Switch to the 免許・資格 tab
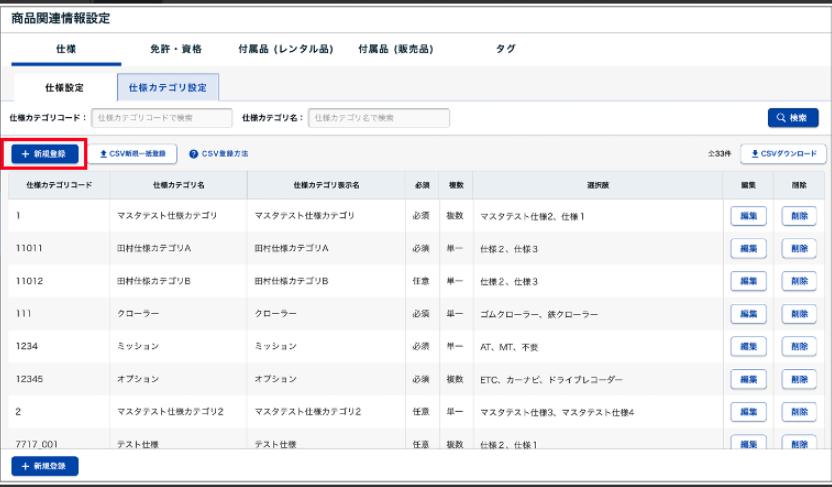This screenshot has height=487, width=832. point(176,49)
